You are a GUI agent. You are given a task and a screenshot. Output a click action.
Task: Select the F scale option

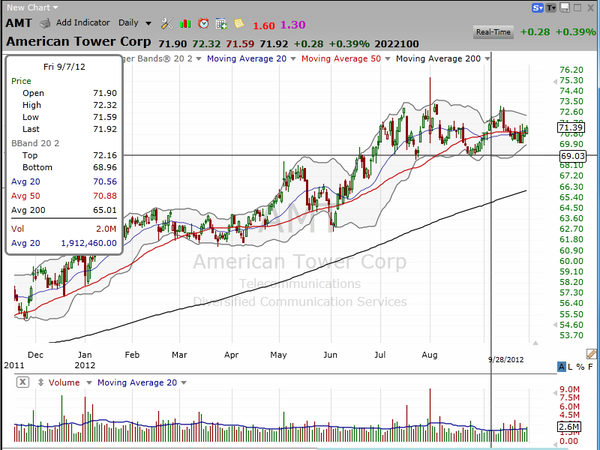pyautogui.click(x=590, y=367)
